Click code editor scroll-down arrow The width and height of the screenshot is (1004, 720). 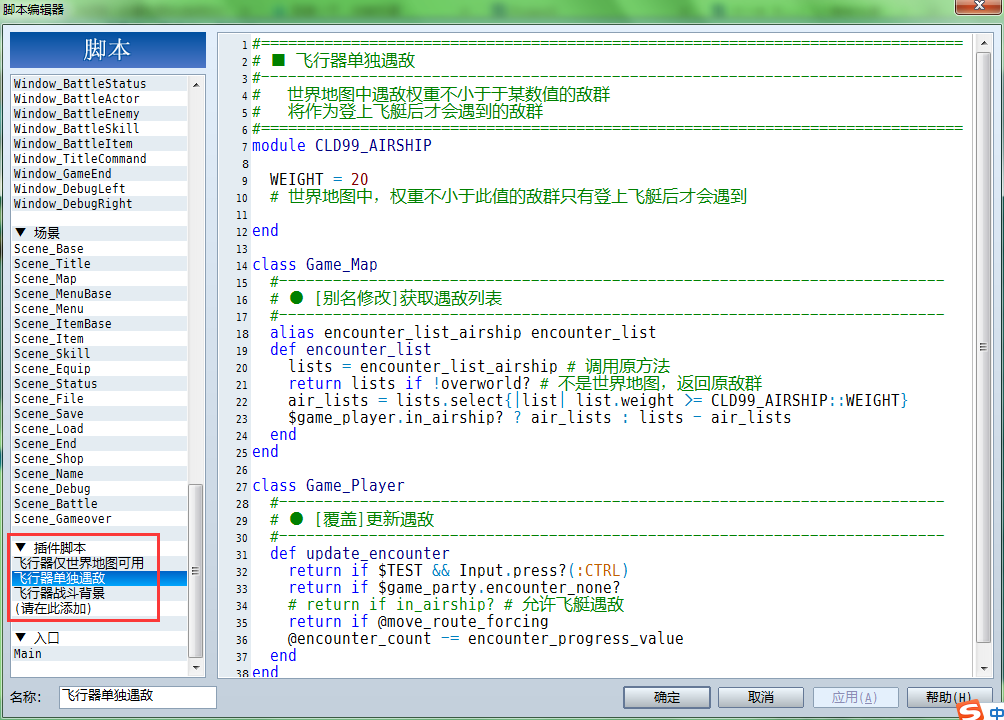click(x=984, y=668)
